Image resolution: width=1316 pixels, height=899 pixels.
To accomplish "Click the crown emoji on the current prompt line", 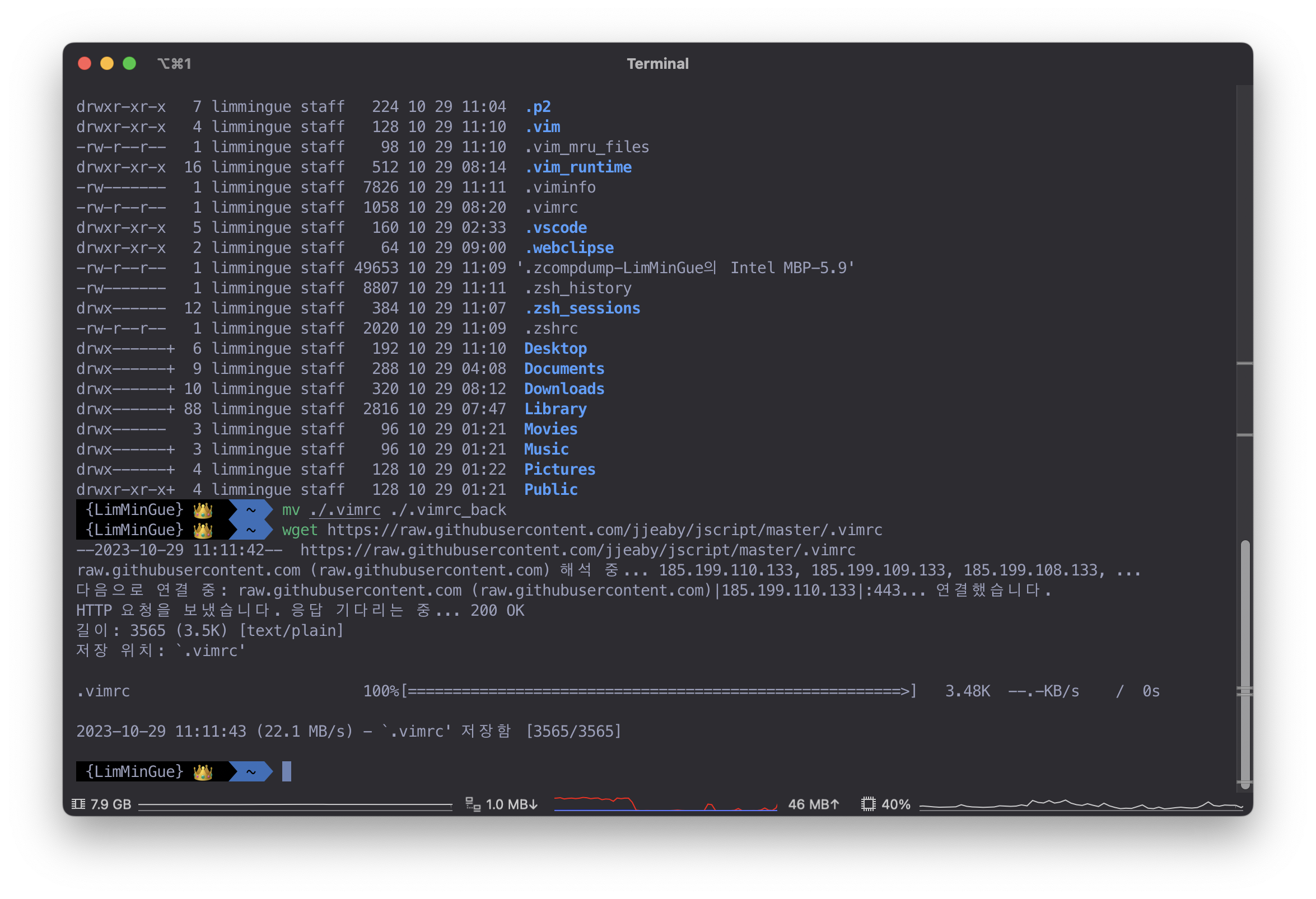I will [203, 771].
